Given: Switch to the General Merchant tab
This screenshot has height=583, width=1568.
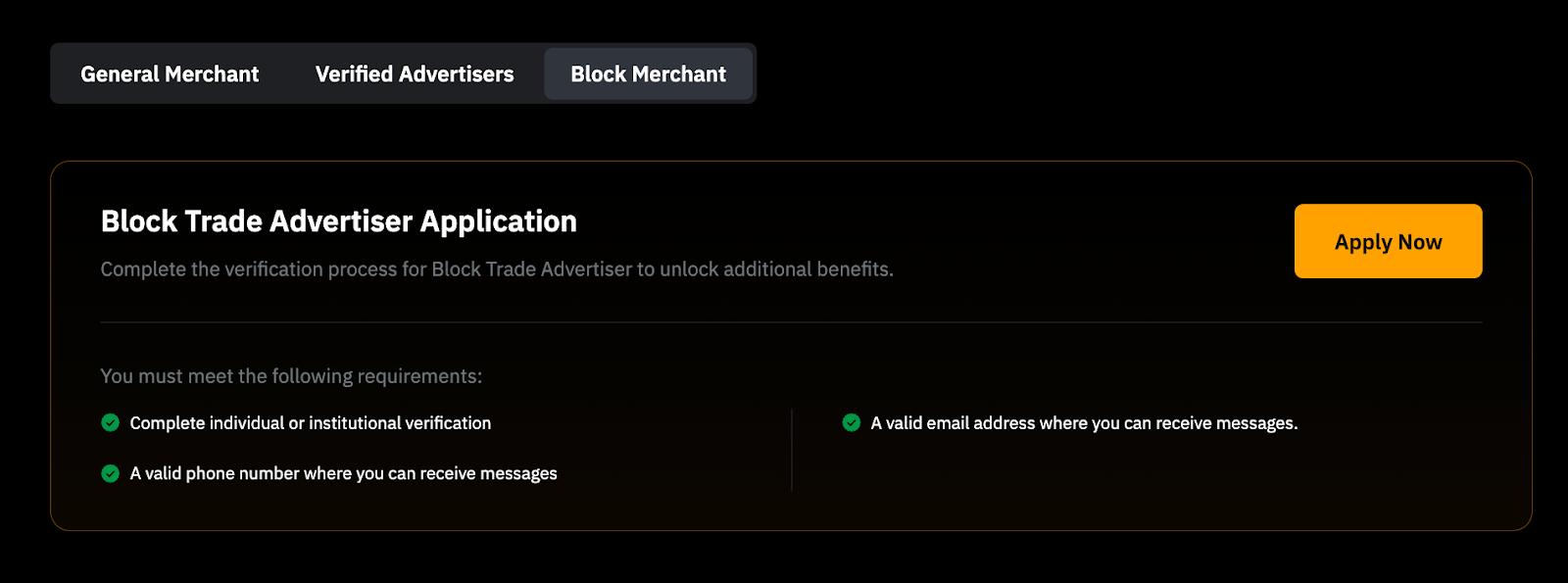Looking at the screenshot, I should (x=170, y=74).
